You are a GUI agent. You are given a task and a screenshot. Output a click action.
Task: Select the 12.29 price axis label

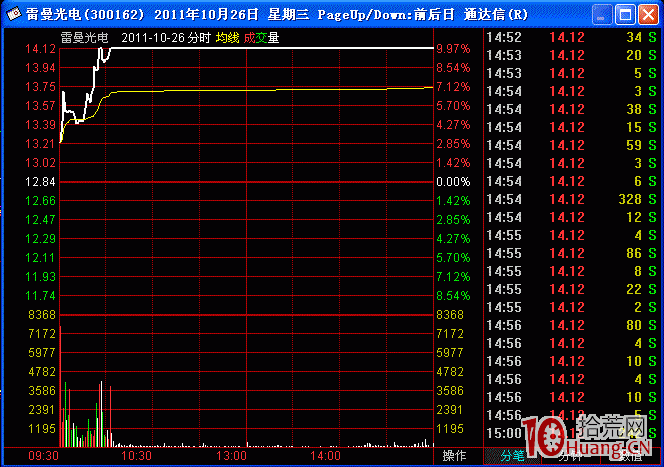click(x=40, y=239)
